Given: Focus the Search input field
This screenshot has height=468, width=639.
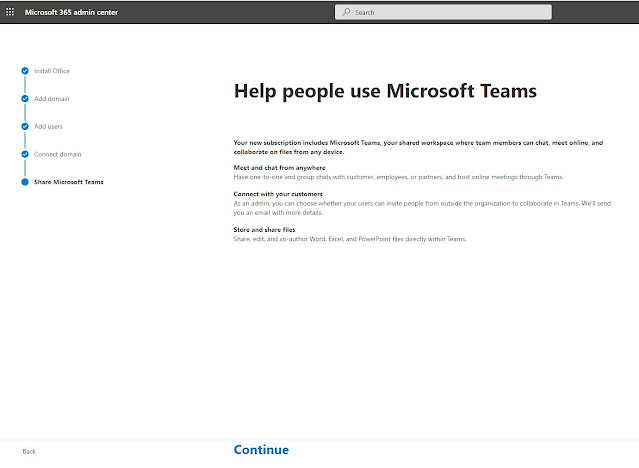Looking at the screenshot, I should click(443, 12).
